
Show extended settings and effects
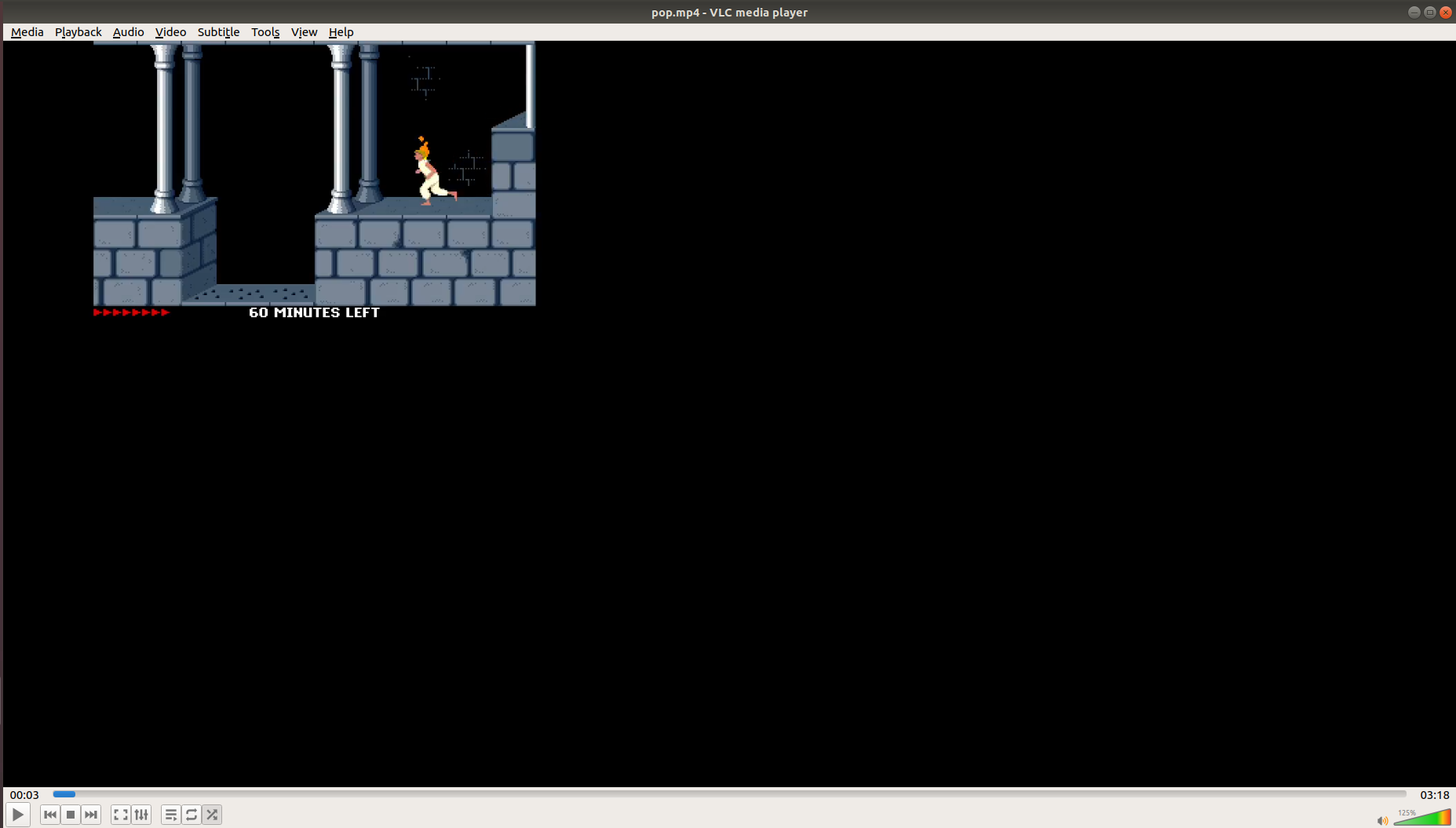141,815
